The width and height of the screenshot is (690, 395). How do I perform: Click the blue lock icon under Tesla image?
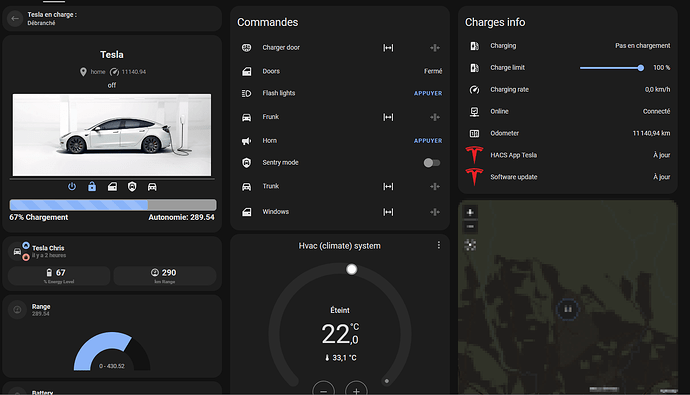coord(92,187)
